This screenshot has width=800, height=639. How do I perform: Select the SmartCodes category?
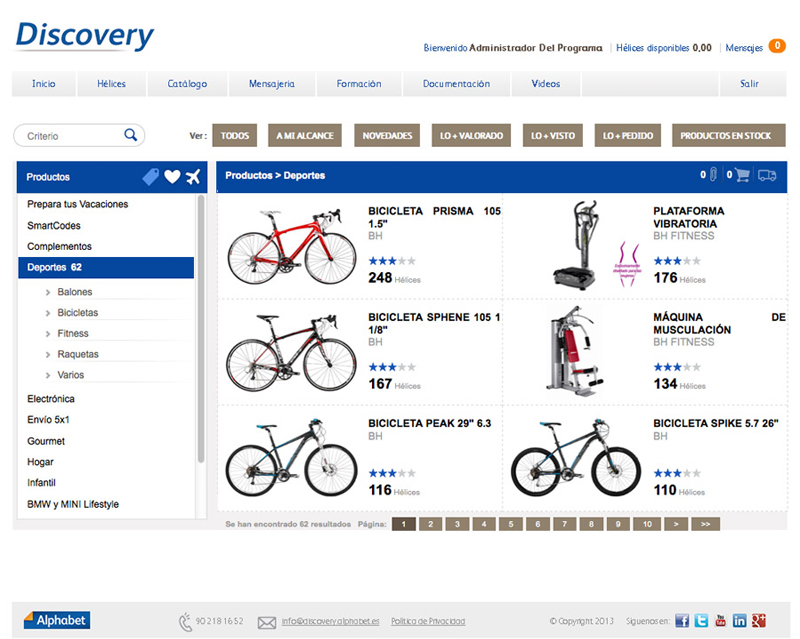tap(54, 226)
